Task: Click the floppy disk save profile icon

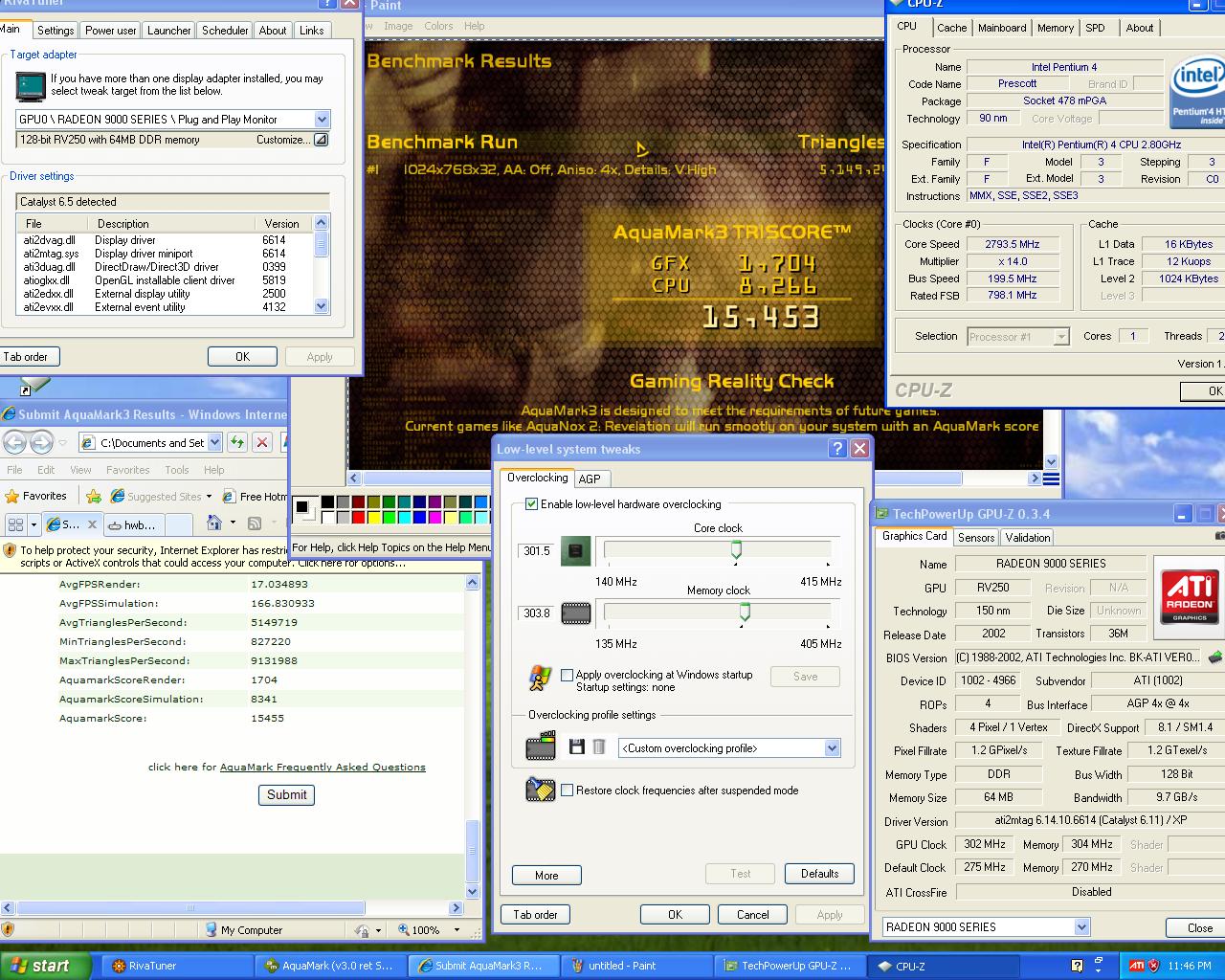Action: [577, 747]
